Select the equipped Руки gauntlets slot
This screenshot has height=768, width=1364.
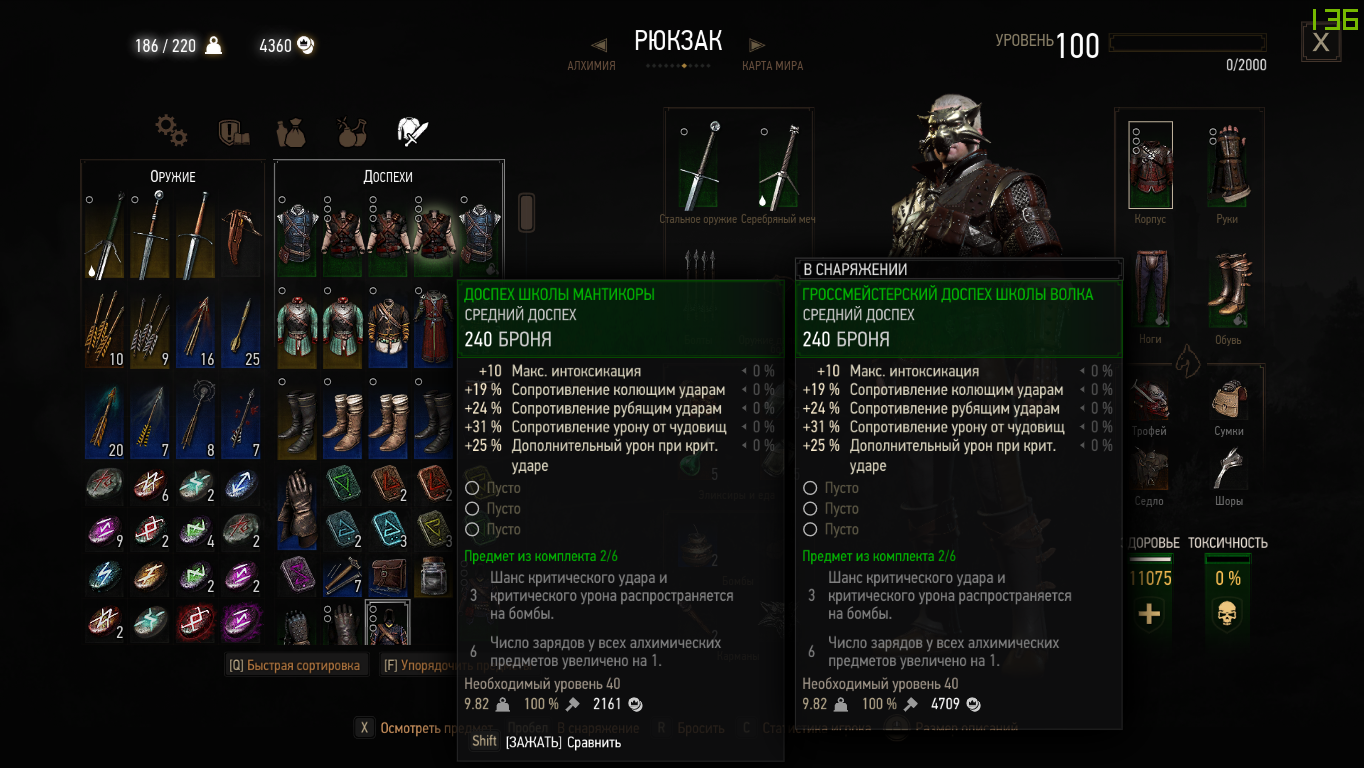point(1227,167)
